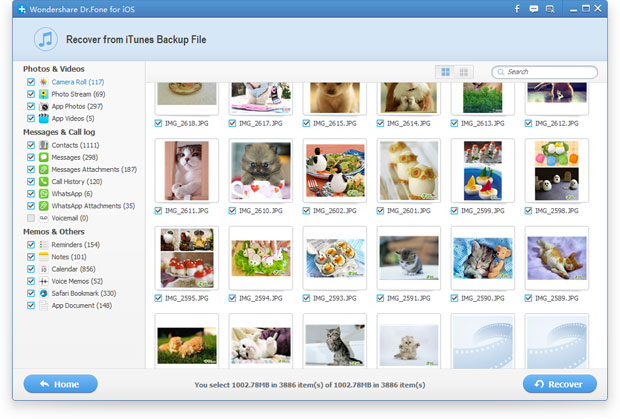This screenshot has width=620, height=419.
Task: Open the App Photos (297) category
Action: tap(77, 106)
